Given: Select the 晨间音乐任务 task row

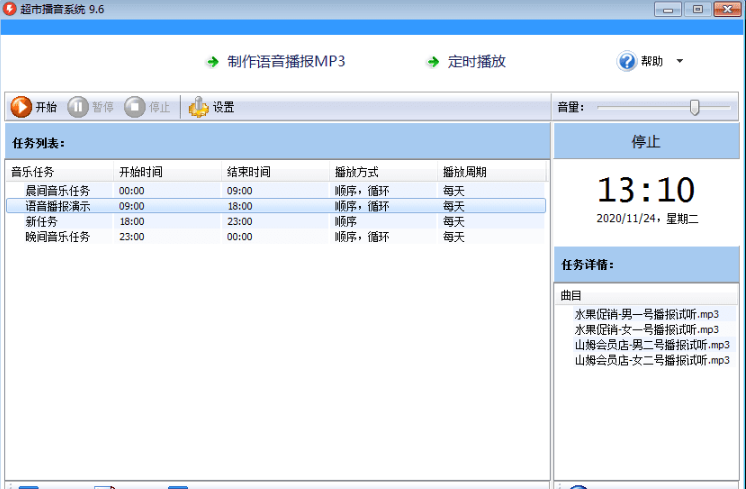Looking at the screenshot, I should [x=58, y=190].
